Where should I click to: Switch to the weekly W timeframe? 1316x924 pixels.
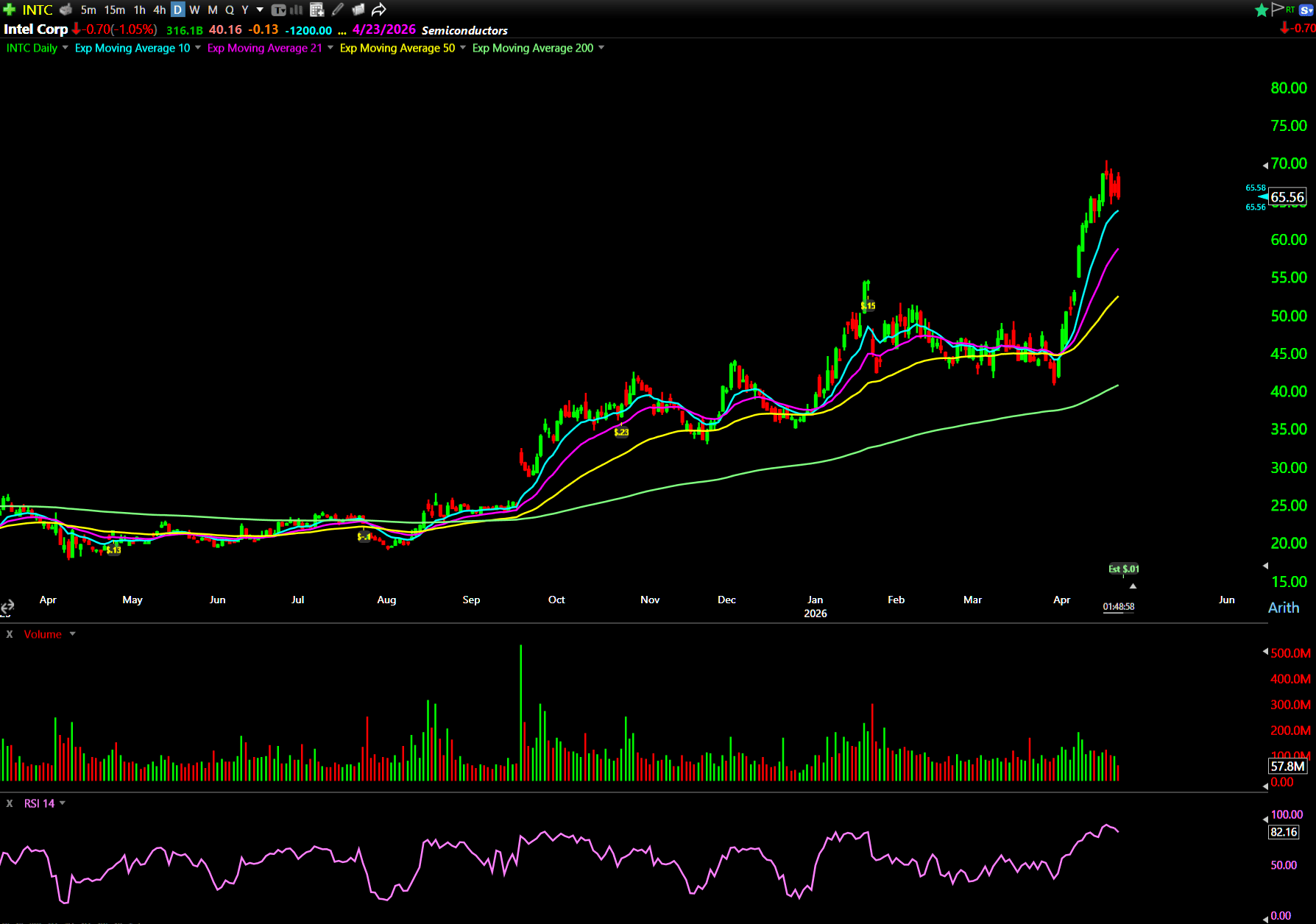click(x=194, y=10)
